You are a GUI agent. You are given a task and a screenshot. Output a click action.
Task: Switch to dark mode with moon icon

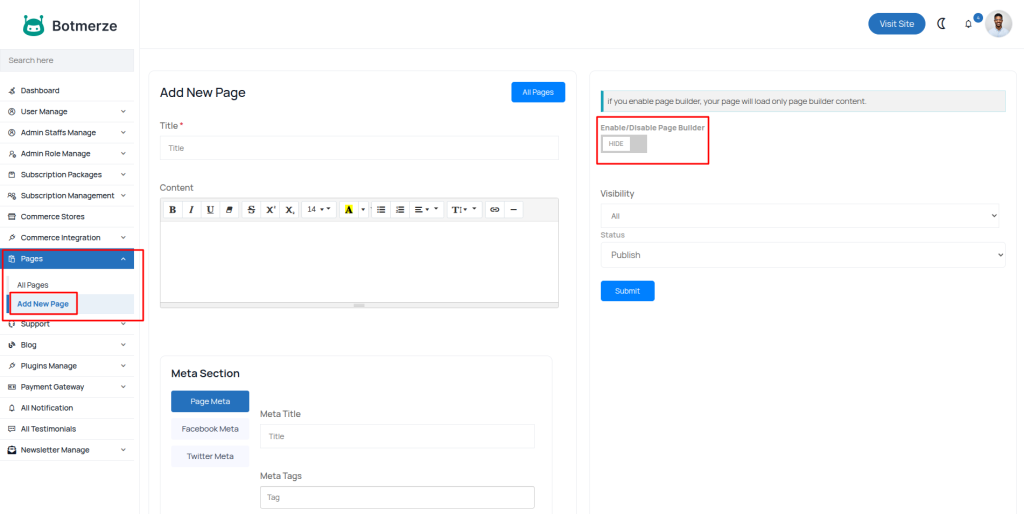[x=941, y=24]
